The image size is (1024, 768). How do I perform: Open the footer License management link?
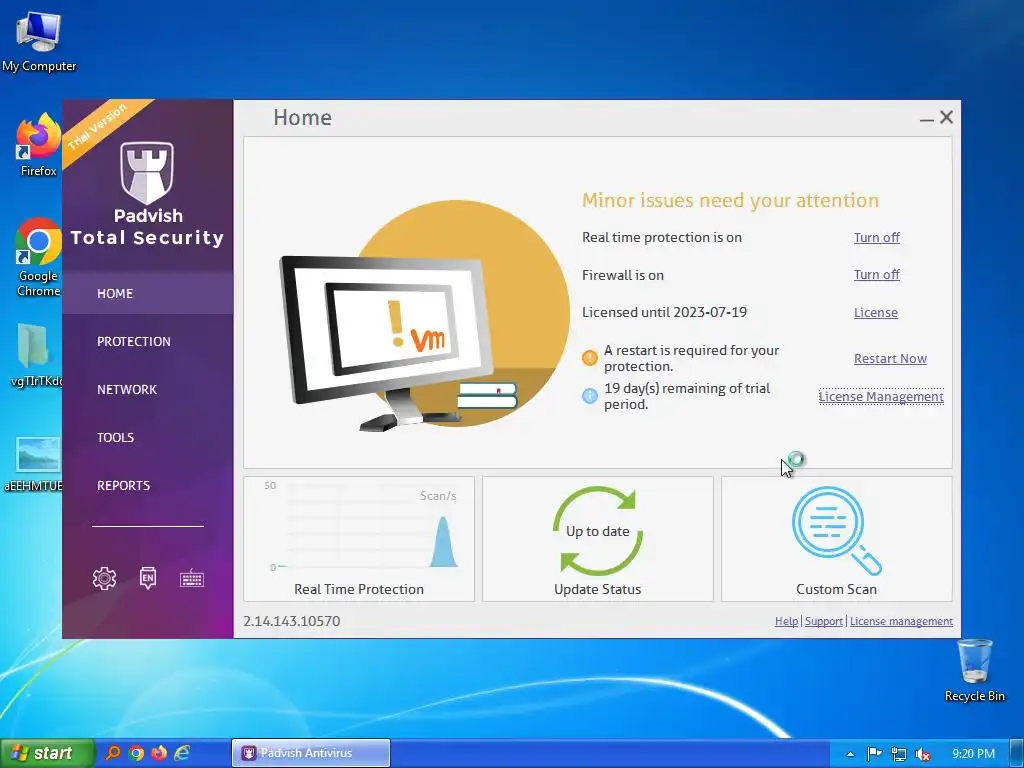pos(901,621)
